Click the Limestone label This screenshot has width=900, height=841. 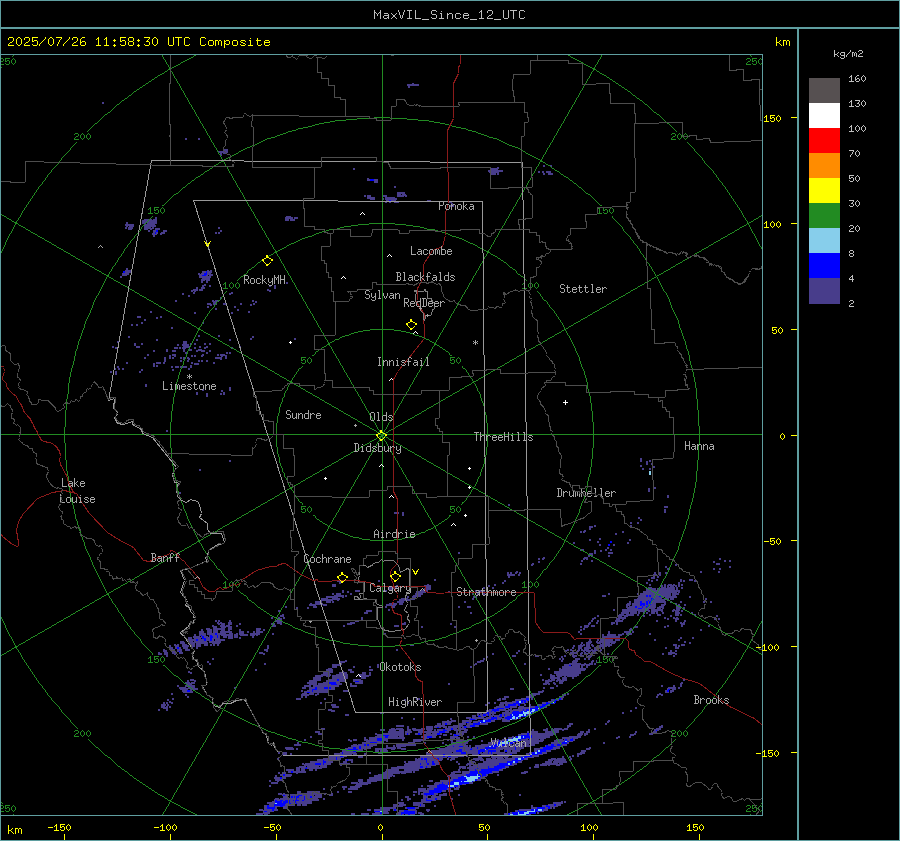[189, 386]
